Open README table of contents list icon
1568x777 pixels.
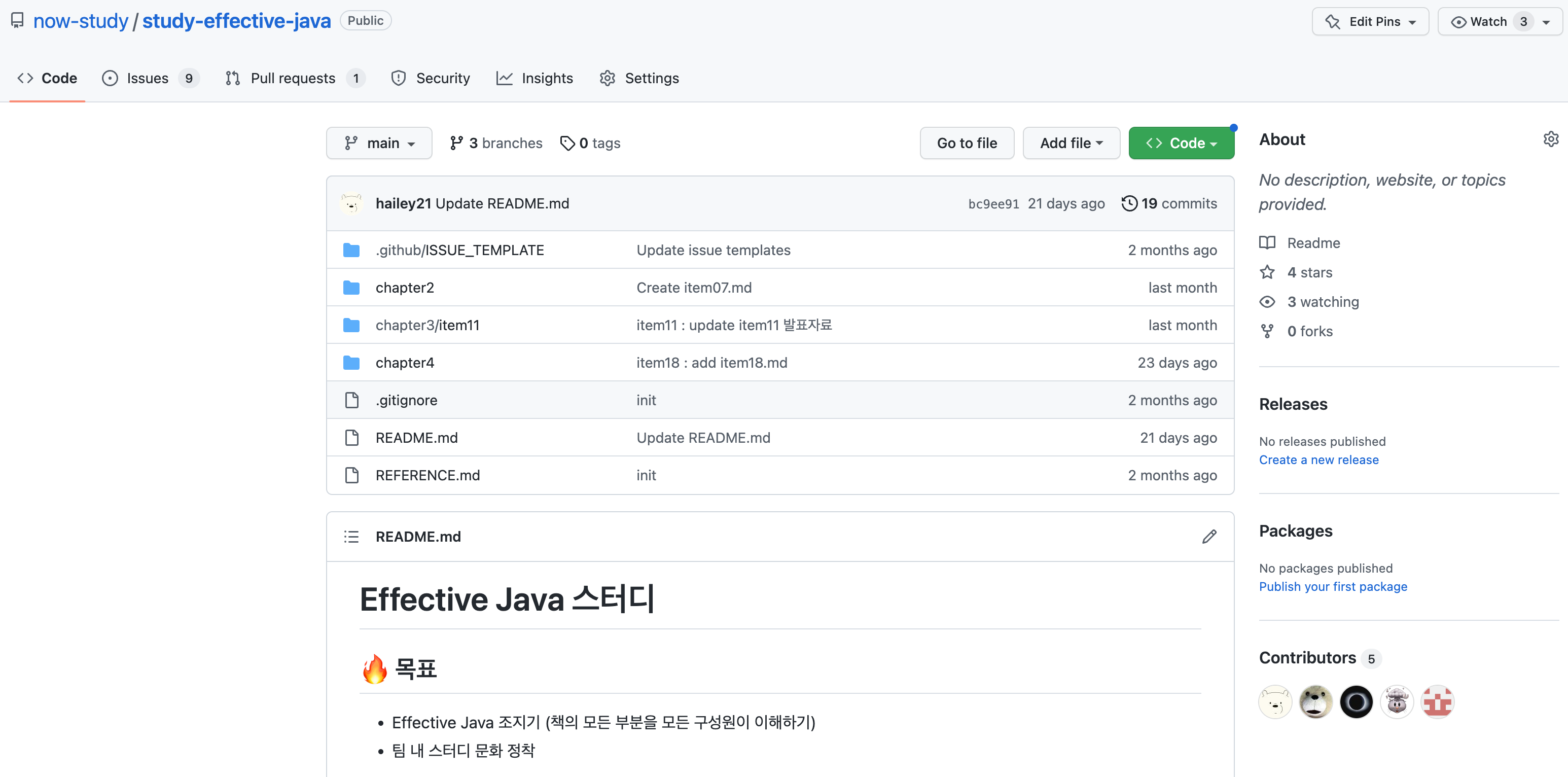click(x=351, y=537)
